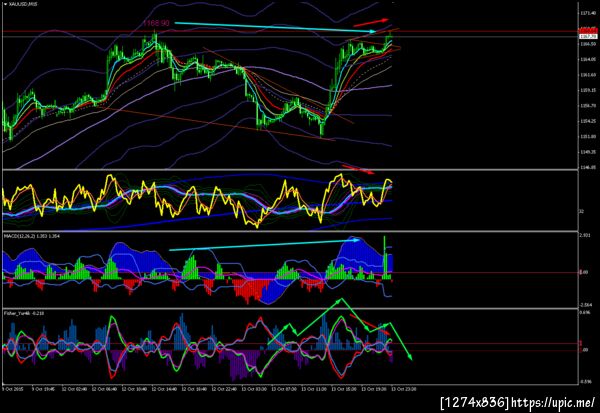
Task: Click the 1154.25 value on the price axis
Action: tap(588, 121)
